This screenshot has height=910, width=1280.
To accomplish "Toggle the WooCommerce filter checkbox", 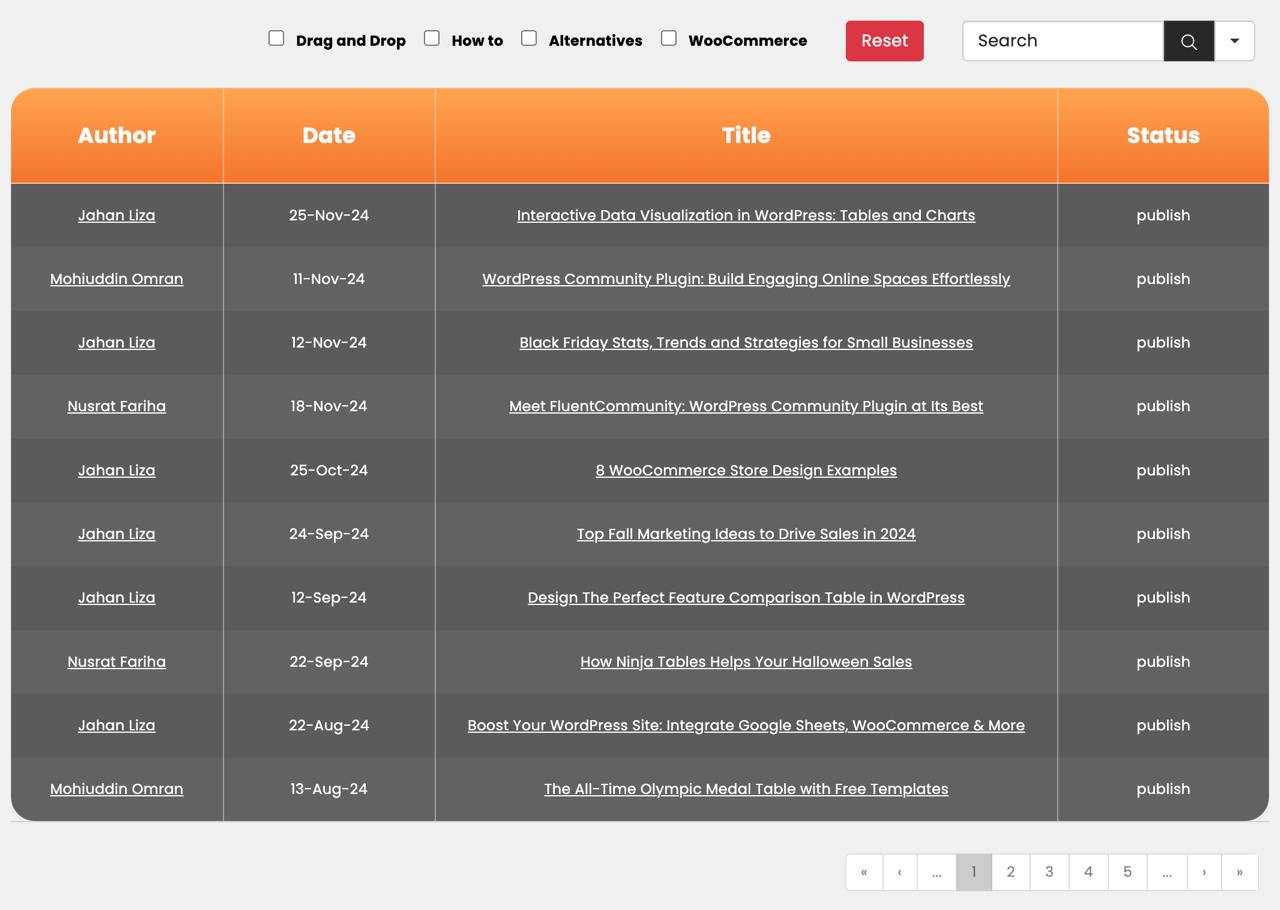I will click(x=669, y=38).
